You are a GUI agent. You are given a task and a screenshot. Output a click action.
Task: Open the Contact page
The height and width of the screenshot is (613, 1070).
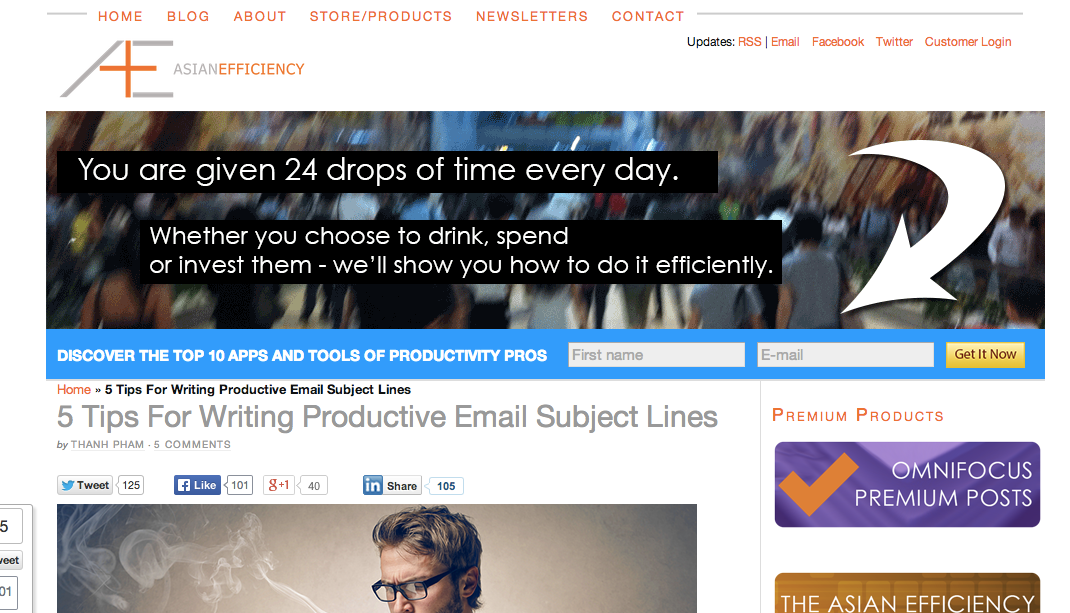point(648,16)
